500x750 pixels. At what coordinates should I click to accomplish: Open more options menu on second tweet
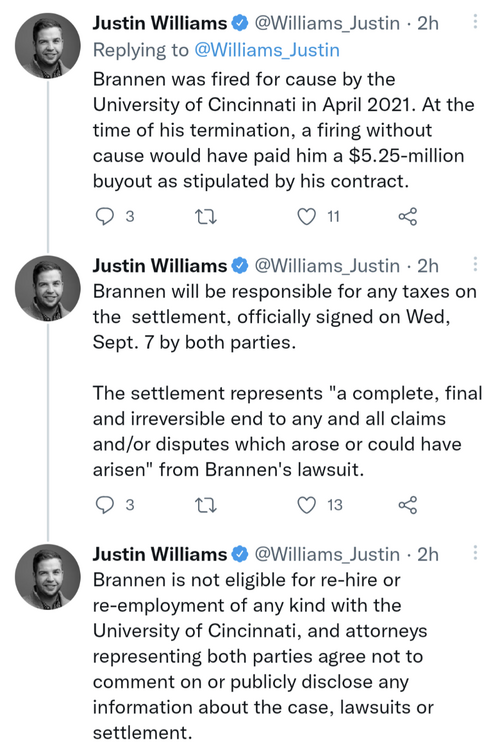tap(475, 264)
